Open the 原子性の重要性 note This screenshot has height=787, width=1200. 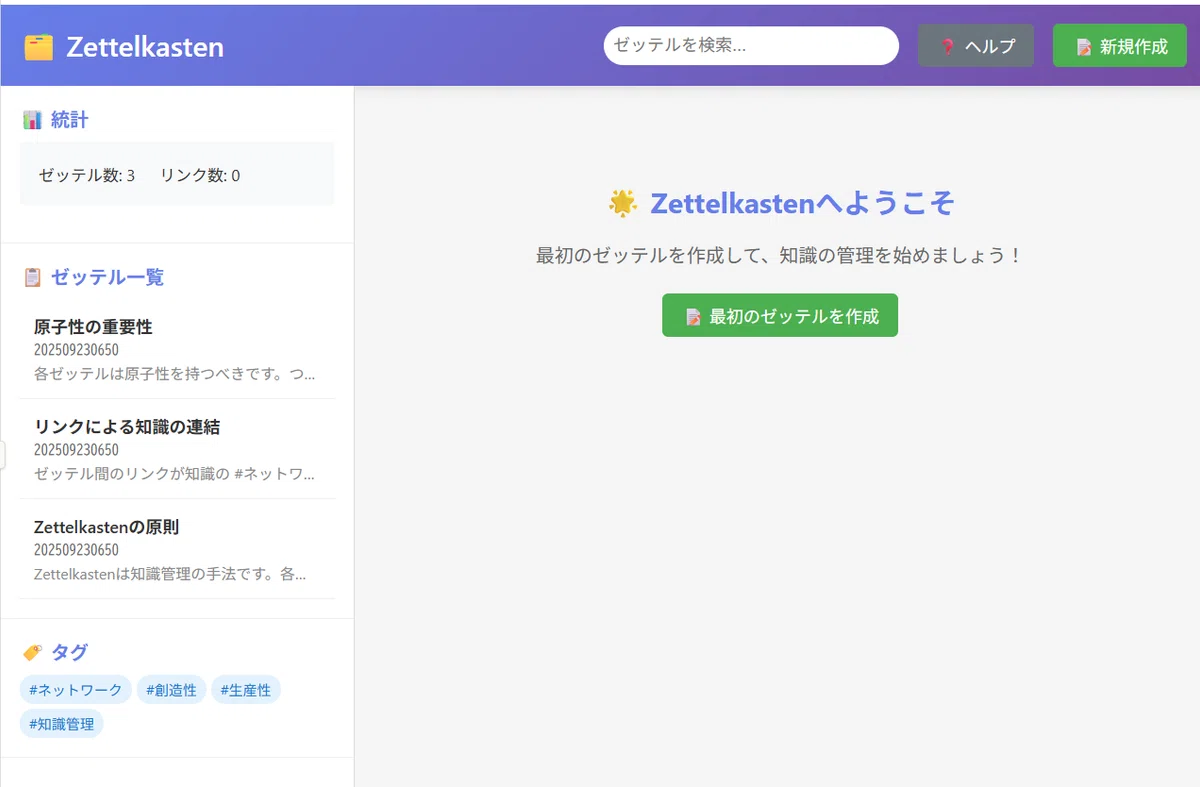click(177, 350)
